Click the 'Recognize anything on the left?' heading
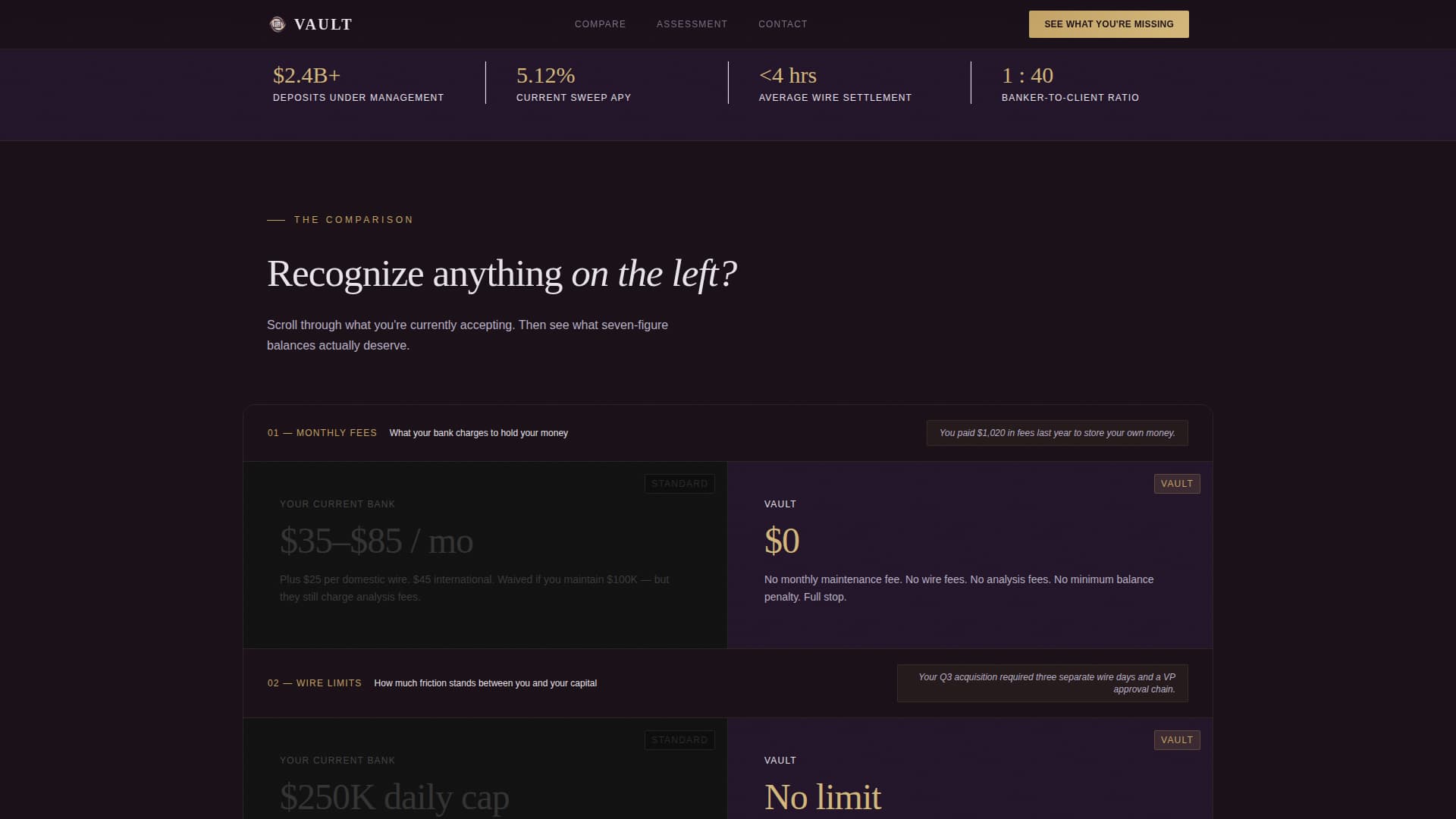The image size is (1456, 819). click(x=501, y=274)
